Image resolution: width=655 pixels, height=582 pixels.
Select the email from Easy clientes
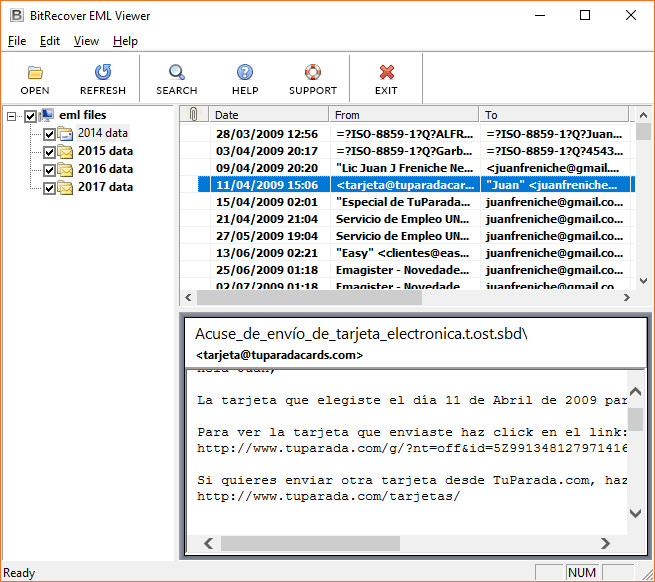coord(407,253)
